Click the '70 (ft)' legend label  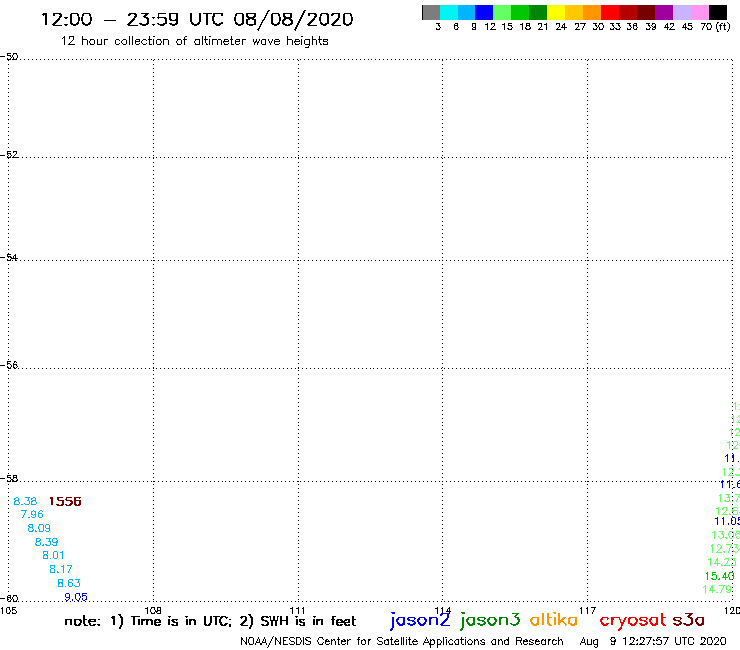(x=715, y=27)
